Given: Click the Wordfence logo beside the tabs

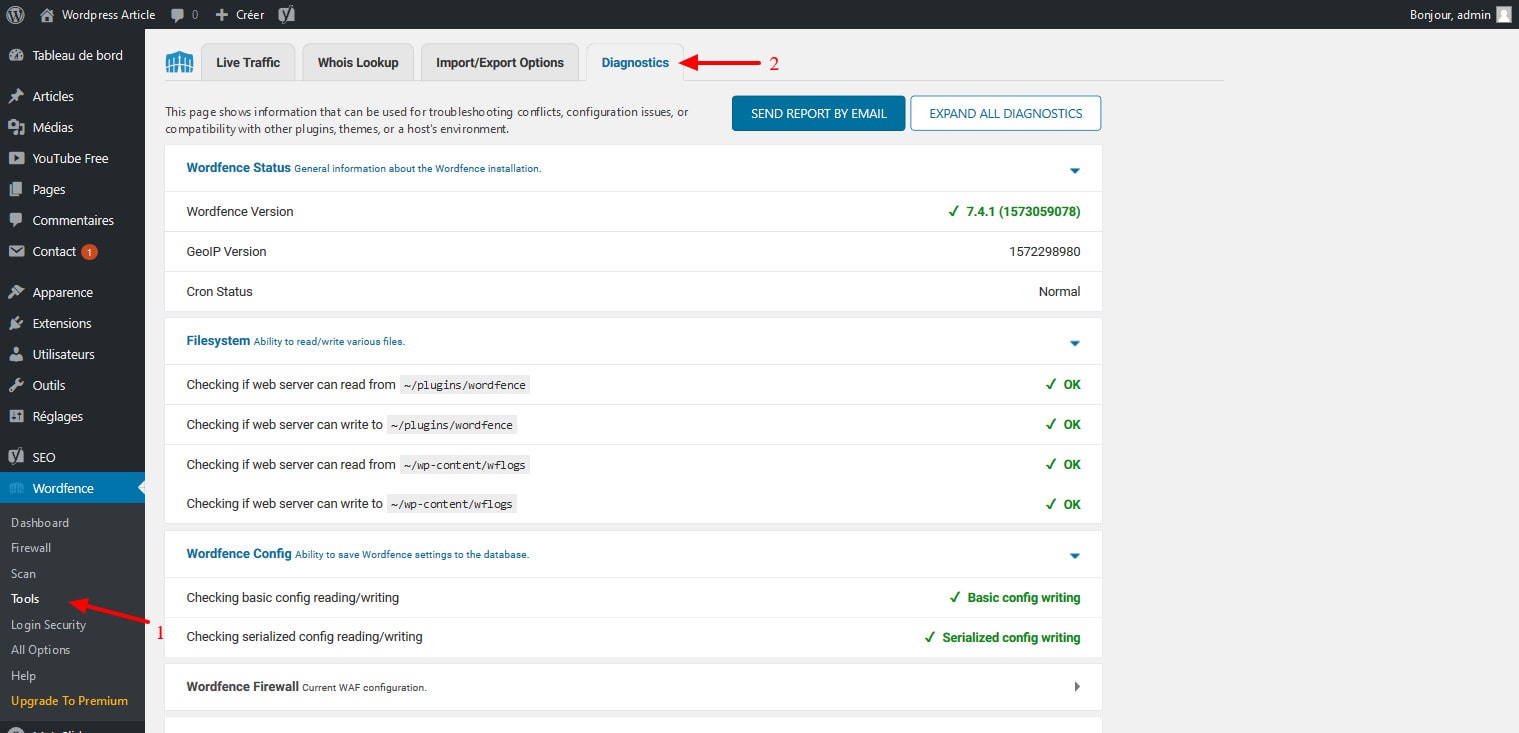Looking at the screenshot, I should 179,63.
